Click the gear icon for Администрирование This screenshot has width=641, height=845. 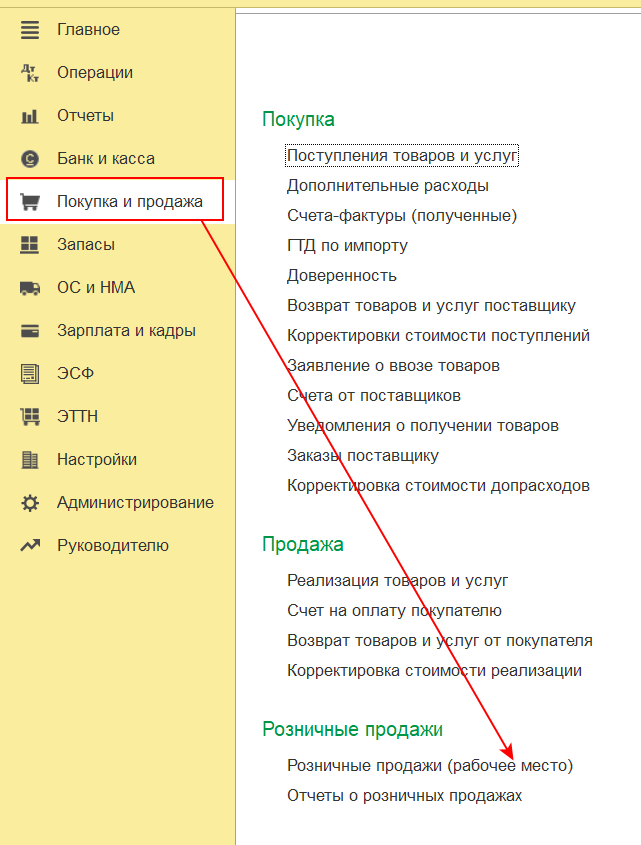(30, 503)
